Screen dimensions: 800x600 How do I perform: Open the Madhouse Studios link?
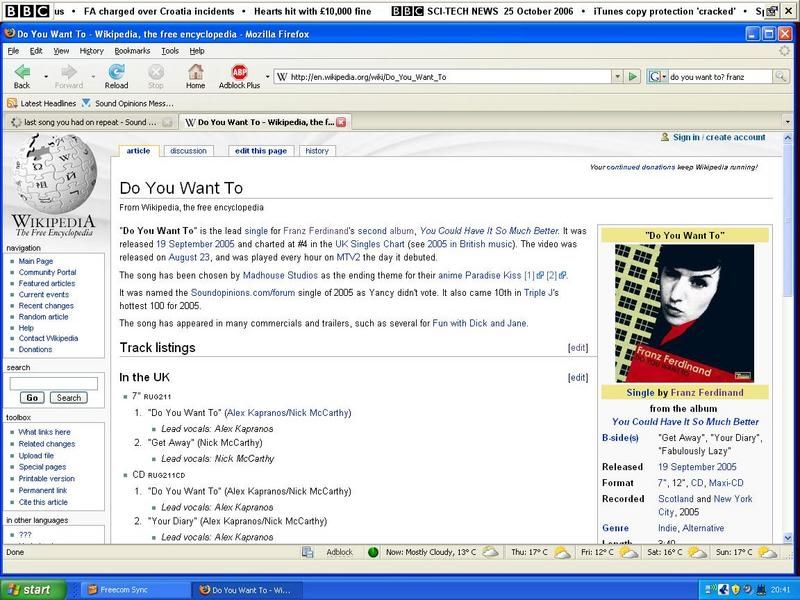(280, 275)
